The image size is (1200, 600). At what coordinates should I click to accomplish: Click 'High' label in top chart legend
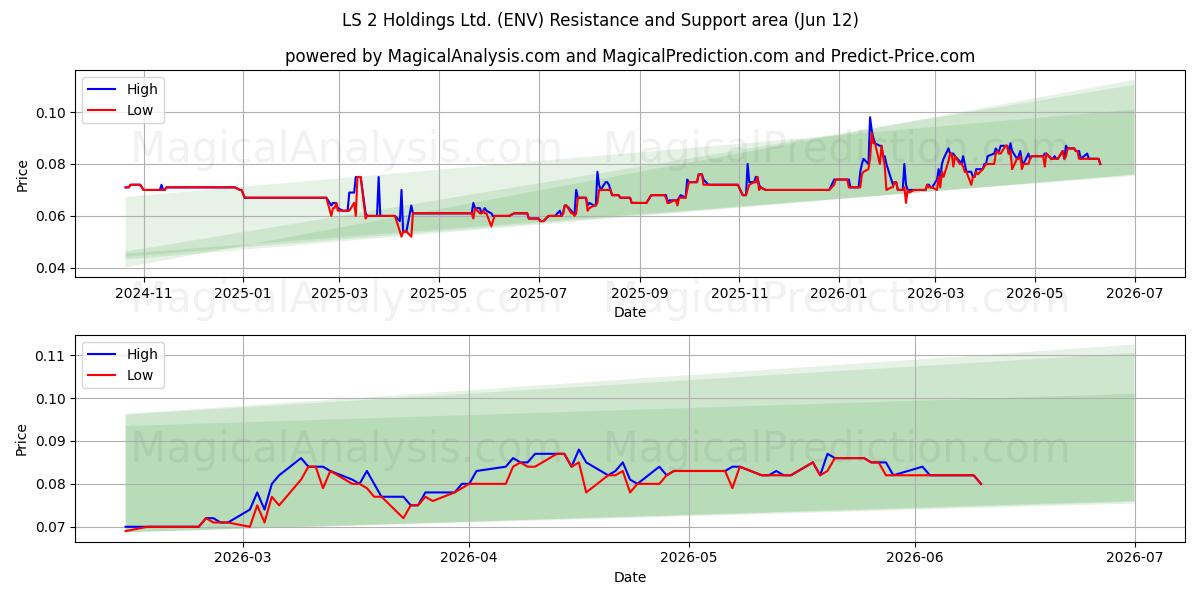[142, 89]
